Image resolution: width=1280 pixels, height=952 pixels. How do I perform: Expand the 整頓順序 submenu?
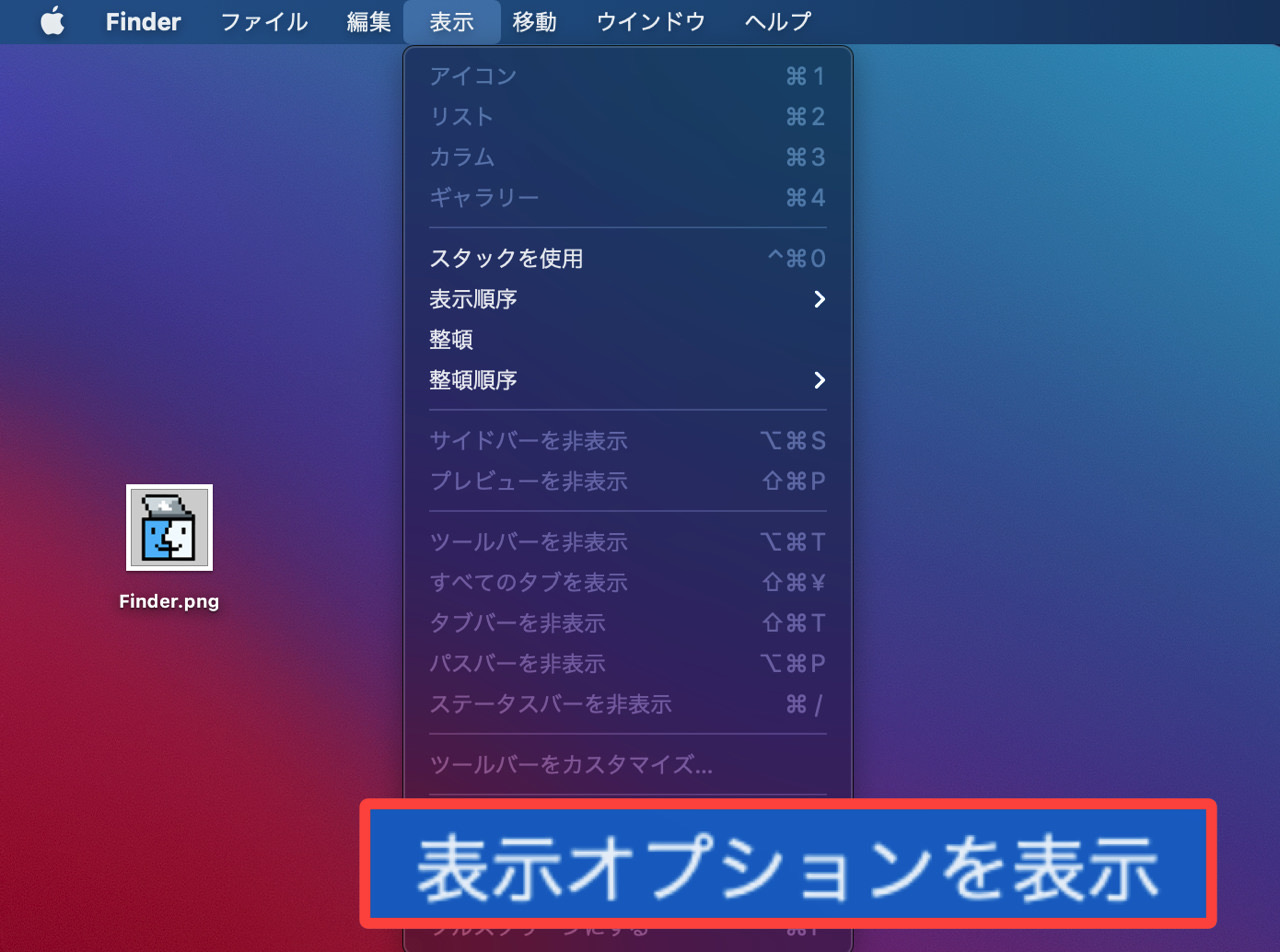(628, 380)
